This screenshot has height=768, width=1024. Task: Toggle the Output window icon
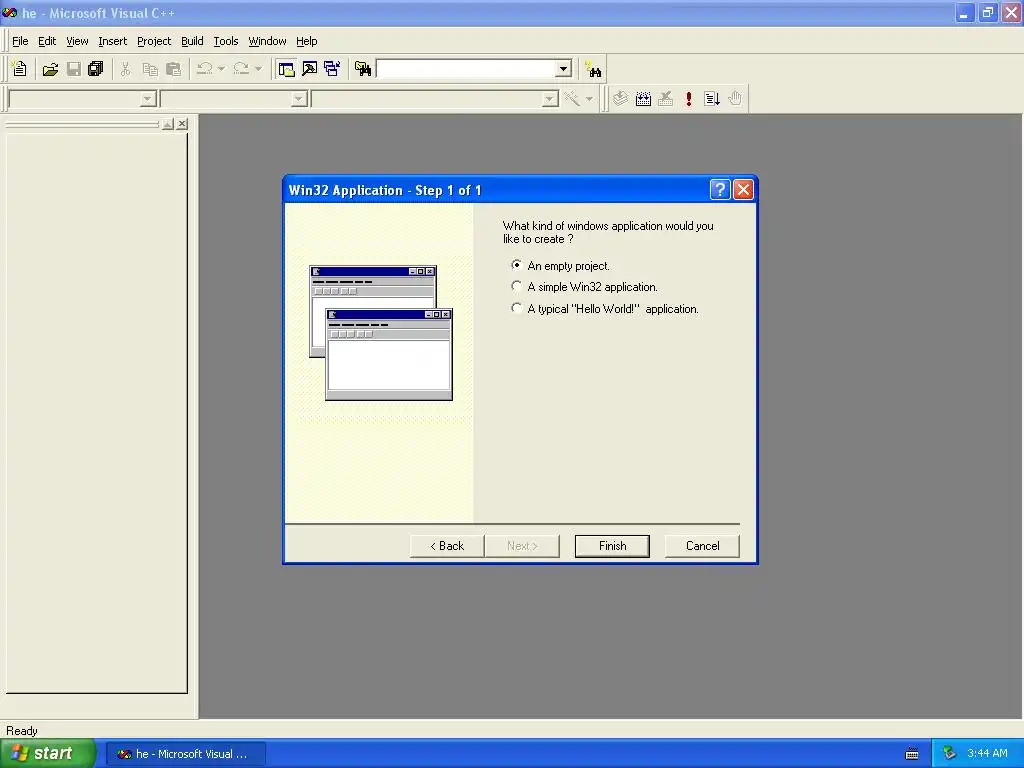(310, 69)
